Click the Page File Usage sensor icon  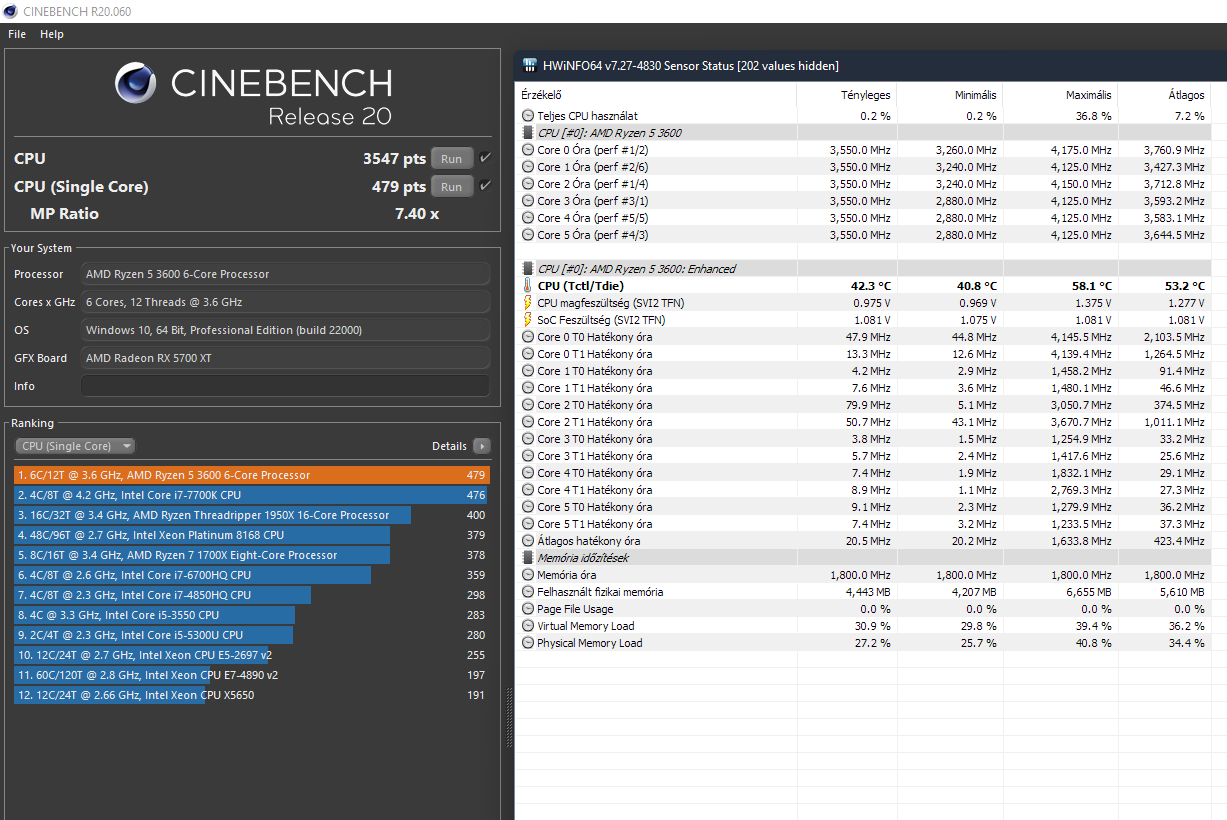coord(528,609)
